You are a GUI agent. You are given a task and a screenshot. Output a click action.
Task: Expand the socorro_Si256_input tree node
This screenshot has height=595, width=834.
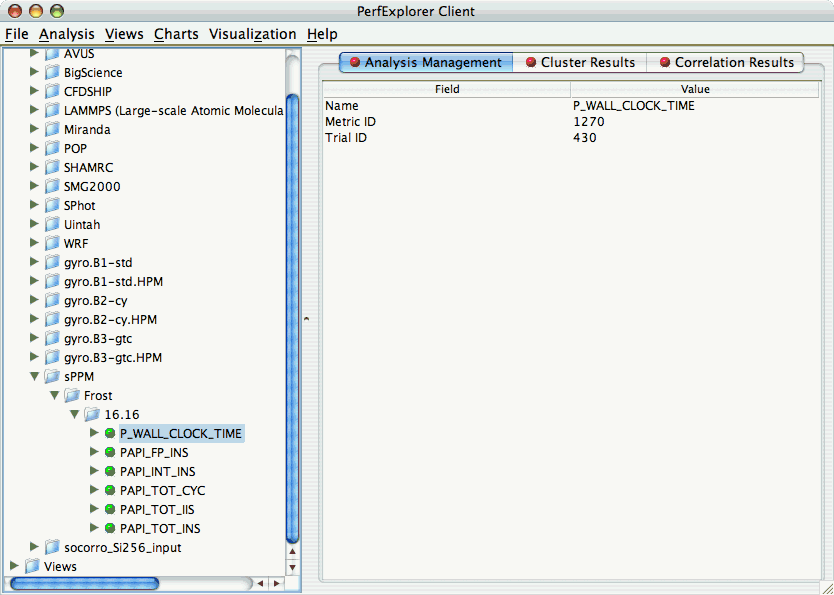(x=34, y=547)
